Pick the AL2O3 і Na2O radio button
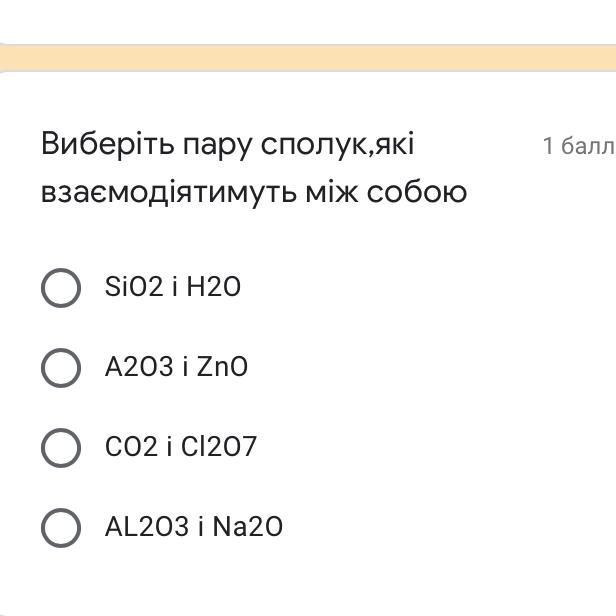Image resolution: width=616 pixels, height=616 pixels. tap(61, 527)
